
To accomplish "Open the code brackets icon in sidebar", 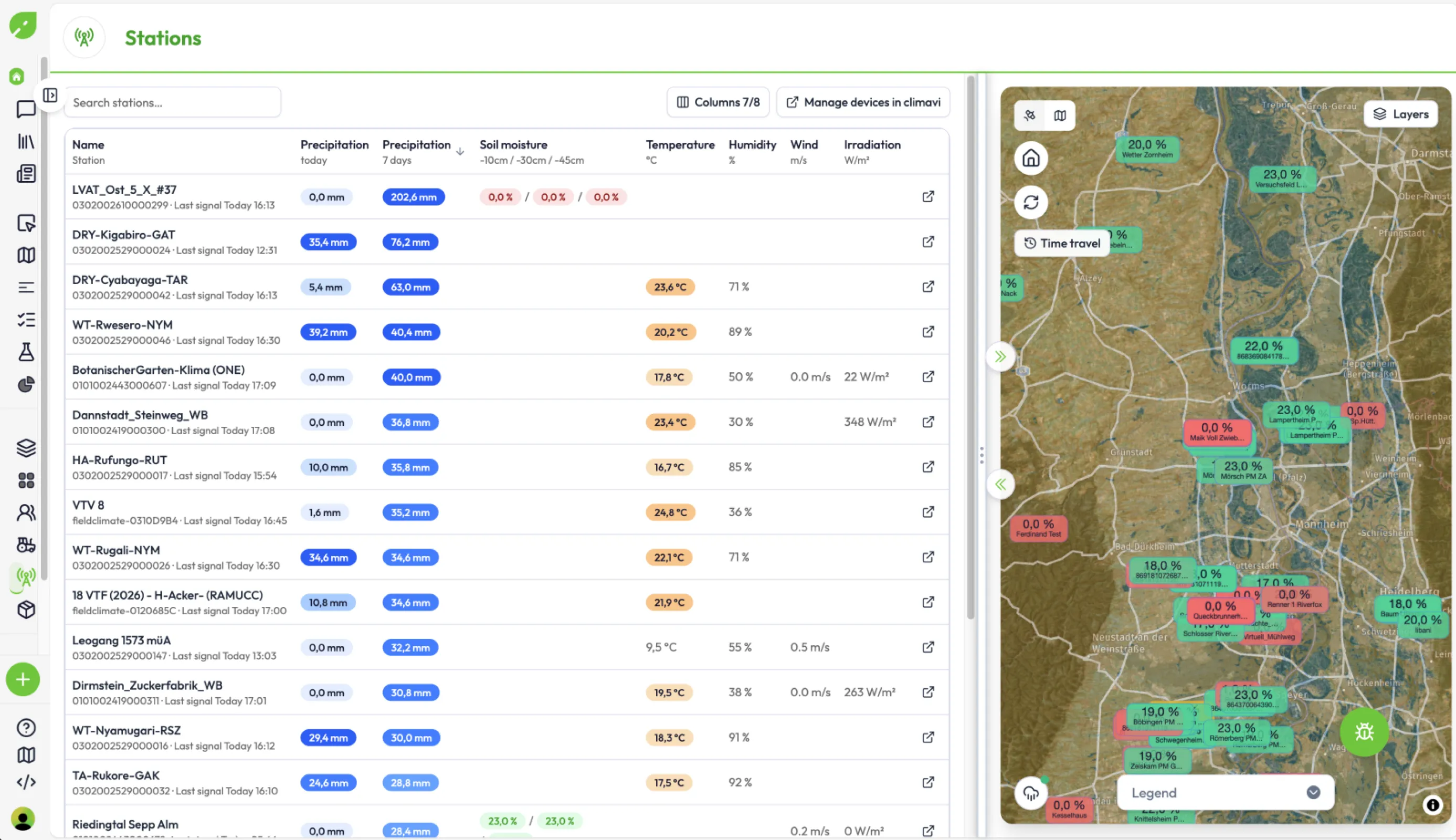I will point(26,782).
